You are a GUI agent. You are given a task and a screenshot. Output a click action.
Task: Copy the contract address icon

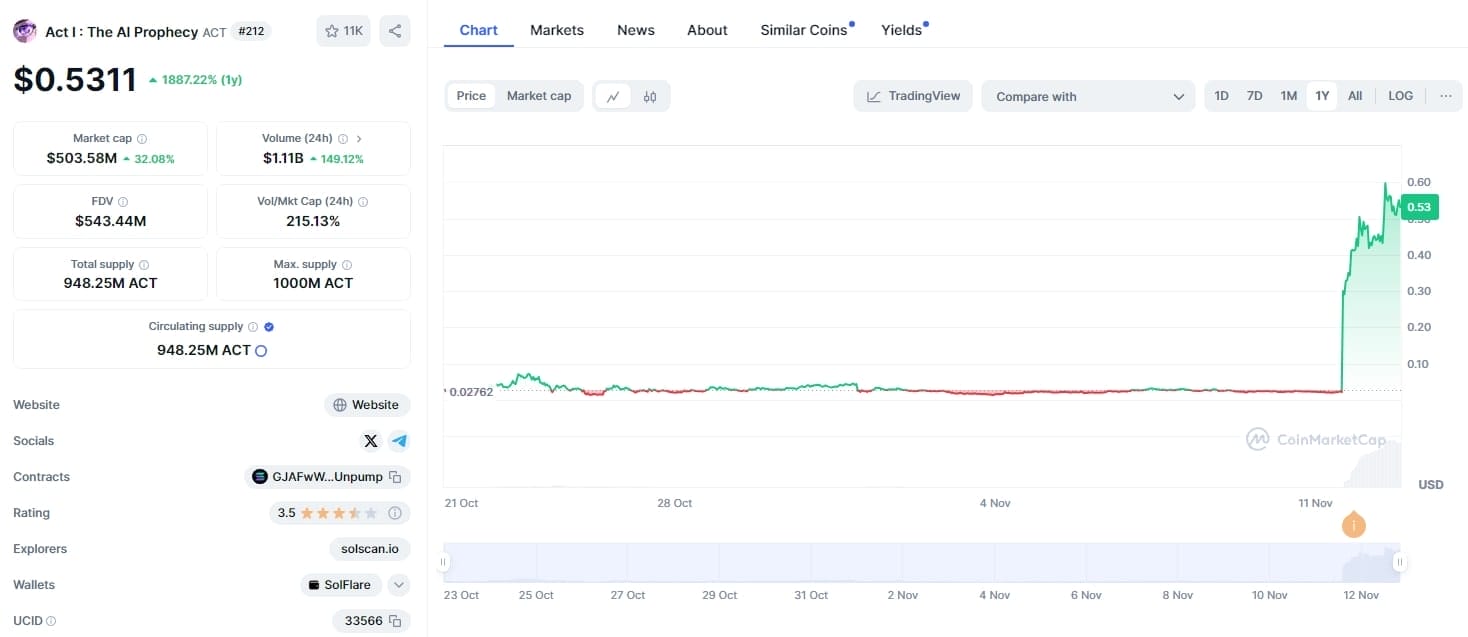(395, 477)
